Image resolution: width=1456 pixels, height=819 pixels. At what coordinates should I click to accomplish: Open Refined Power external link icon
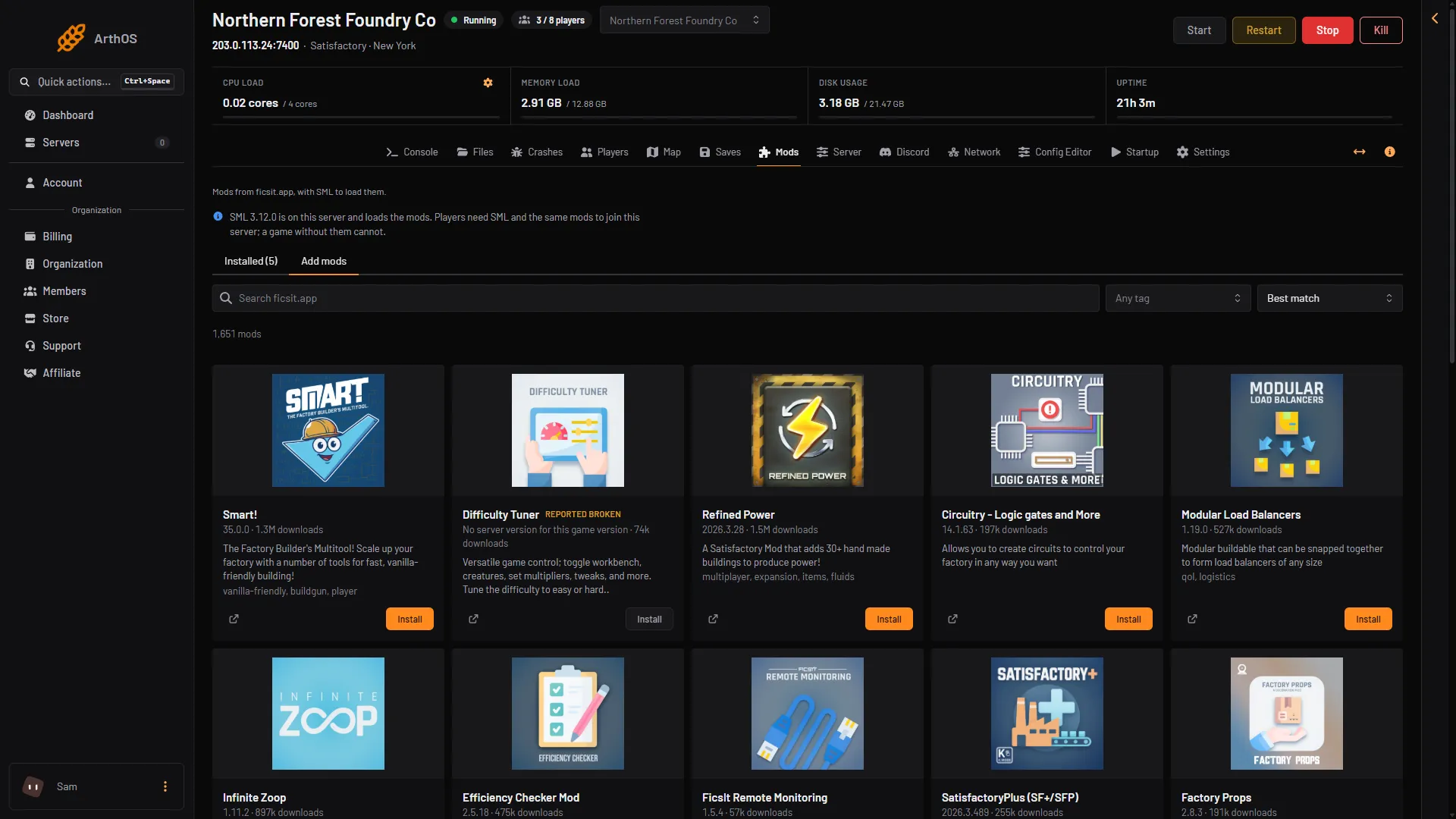click(714, 619)
